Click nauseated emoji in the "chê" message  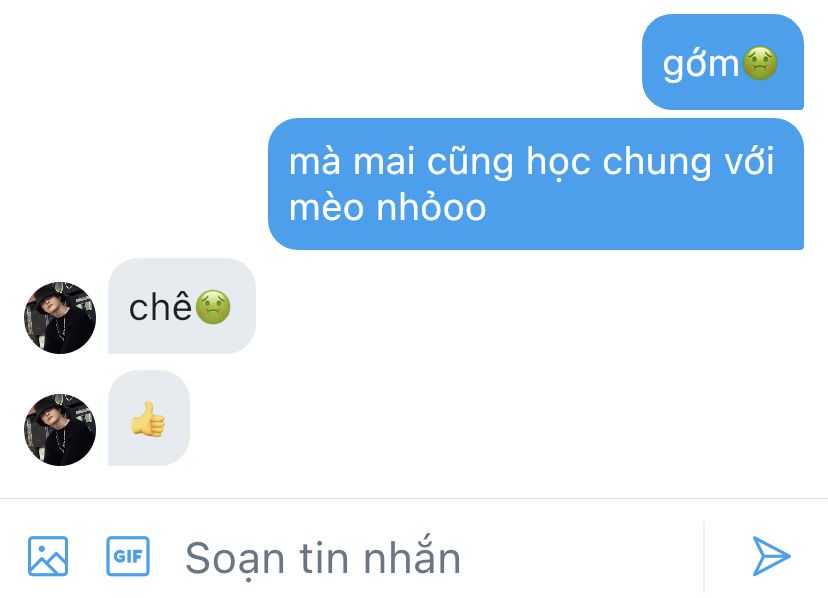[x=213, y=306]
